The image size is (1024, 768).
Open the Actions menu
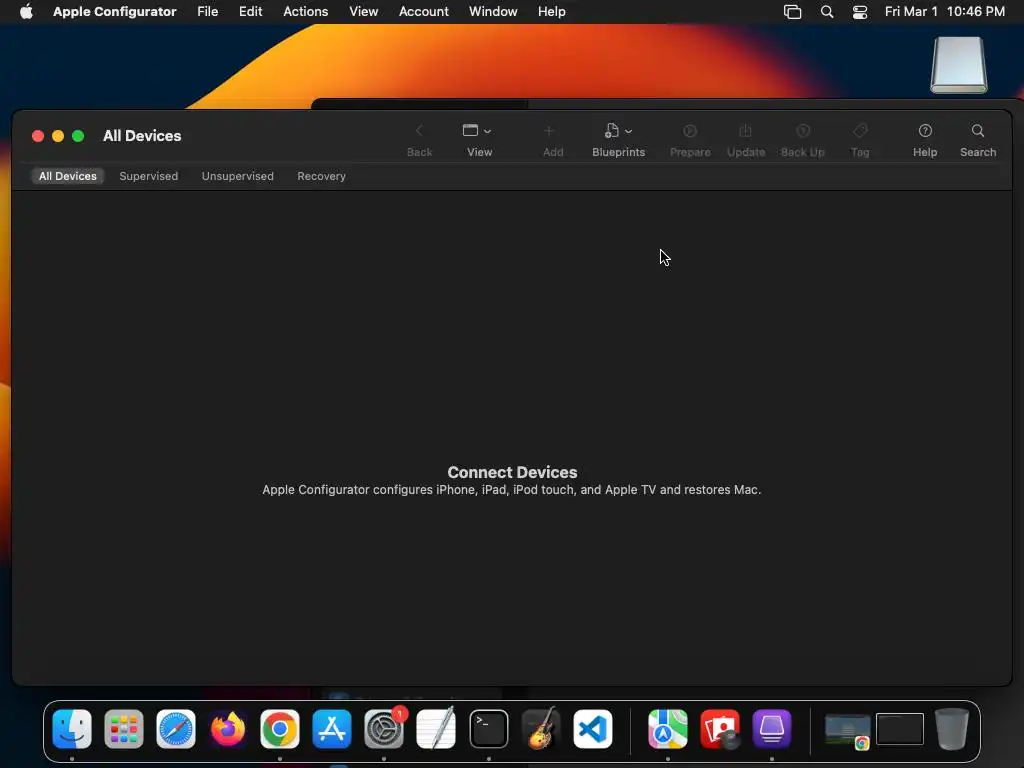coord(306,12)
